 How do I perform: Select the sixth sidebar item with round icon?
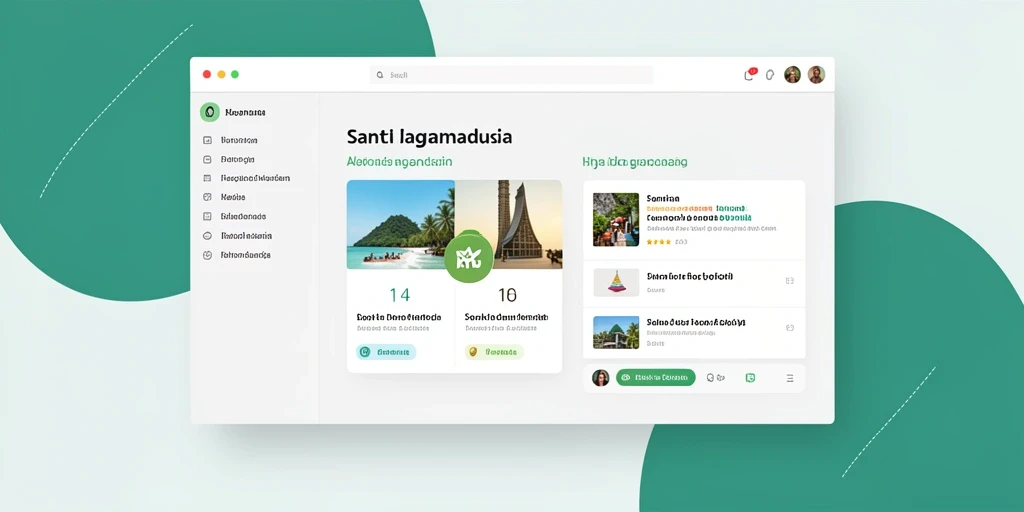pyautogui.click(x=238, y=236)
